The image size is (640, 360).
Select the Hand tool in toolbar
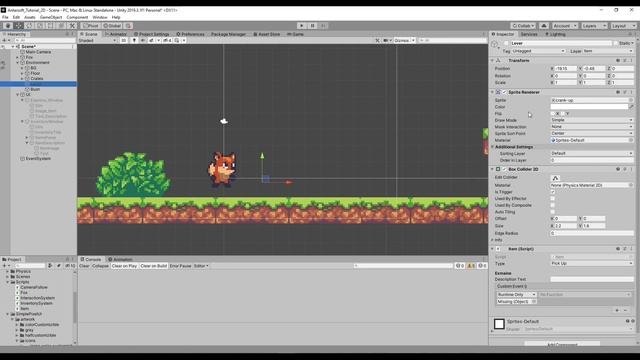click(x=8, y=25)
